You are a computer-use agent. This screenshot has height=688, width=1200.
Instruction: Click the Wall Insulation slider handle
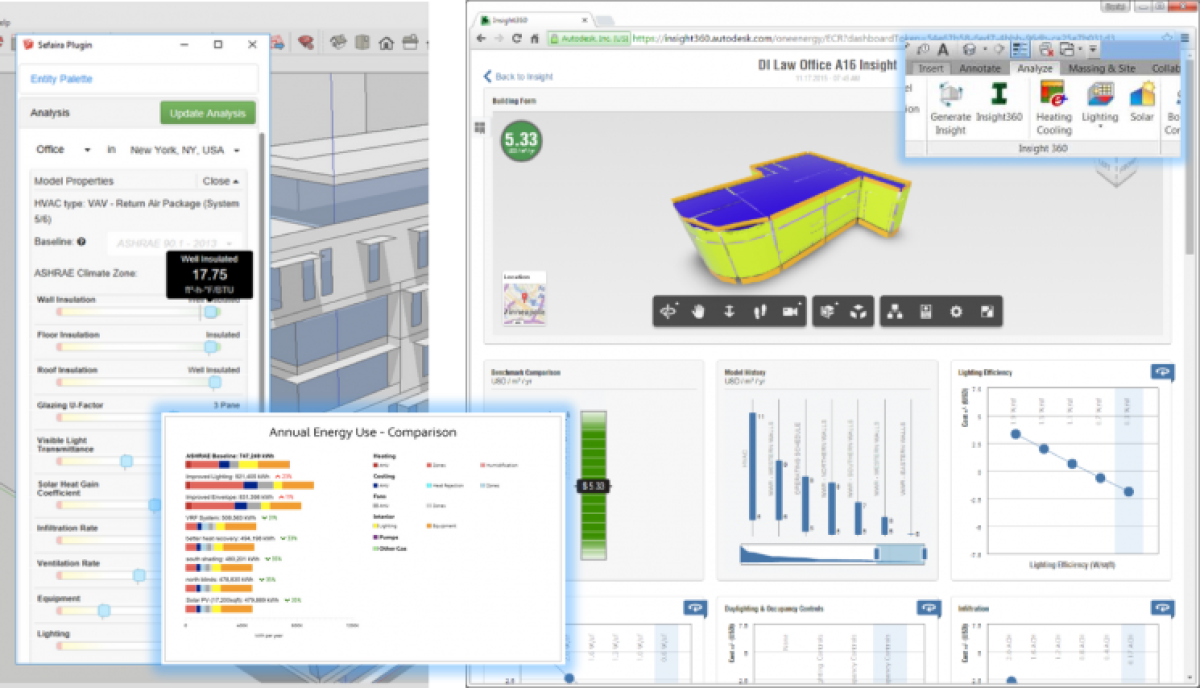point(211,312)
